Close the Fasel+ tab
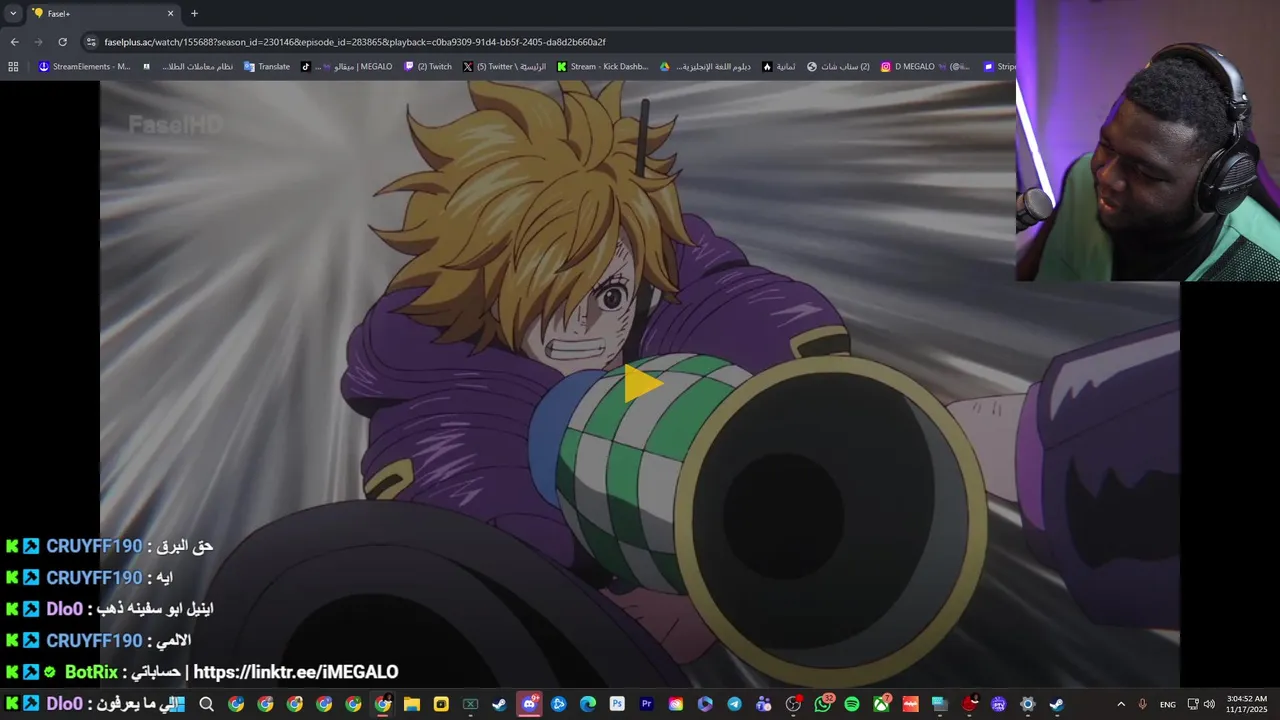Screen dimensions: 1280x720 170,13
